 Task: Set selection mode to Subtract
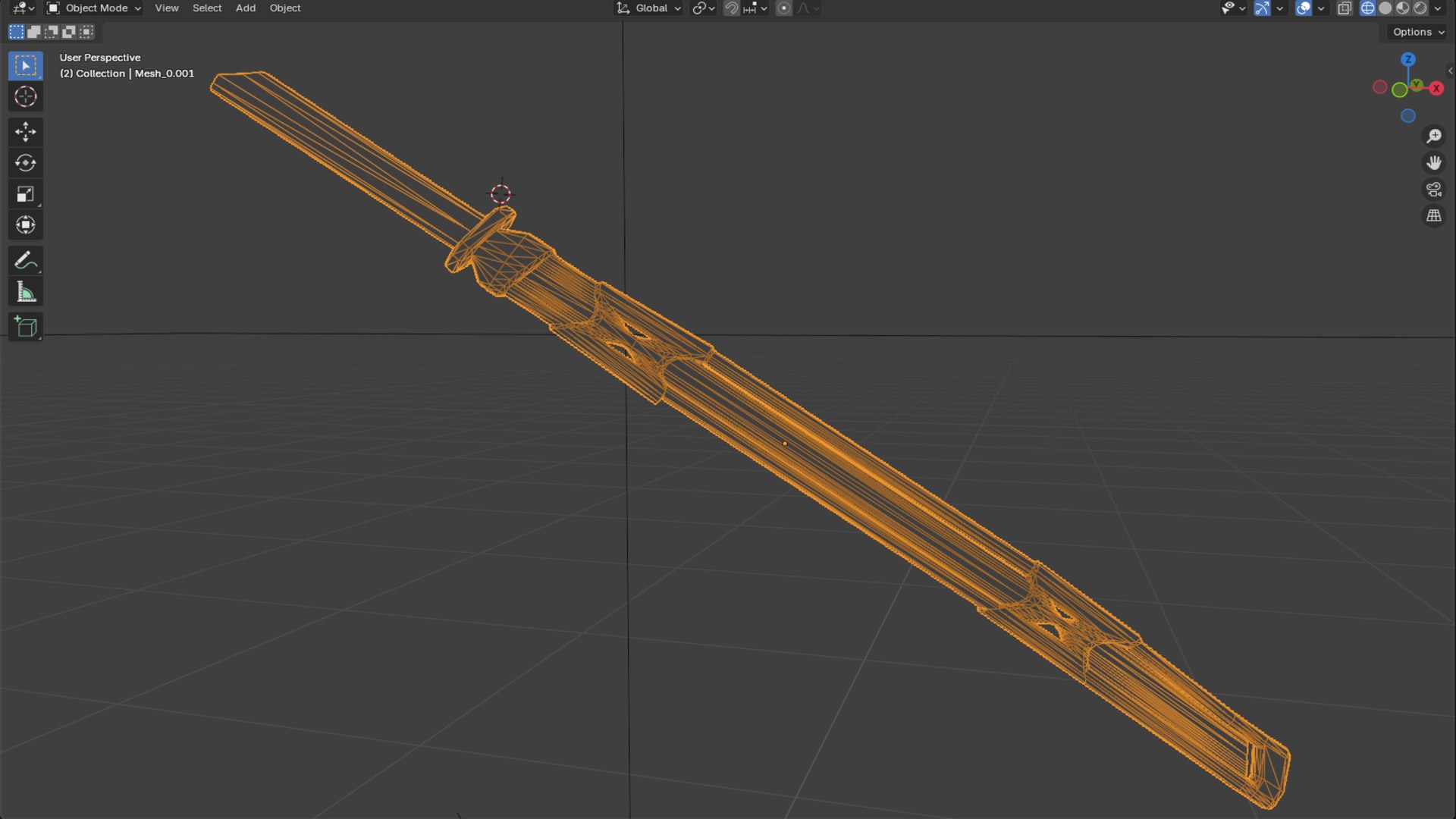51,32
